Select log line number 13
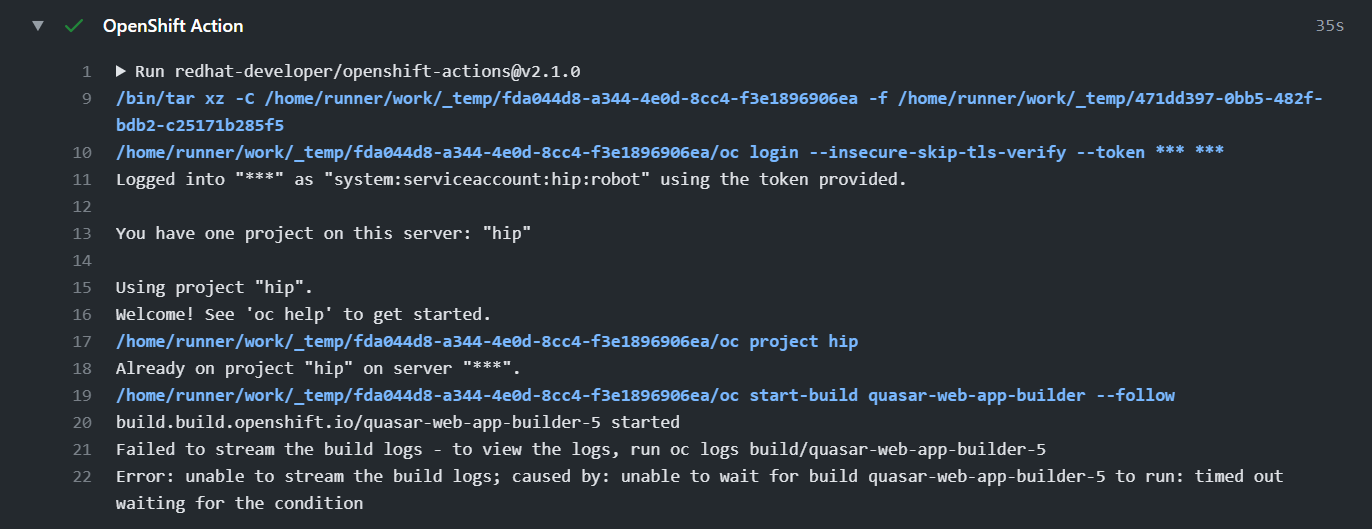The image size is (1372, 529). pos(82,234)
